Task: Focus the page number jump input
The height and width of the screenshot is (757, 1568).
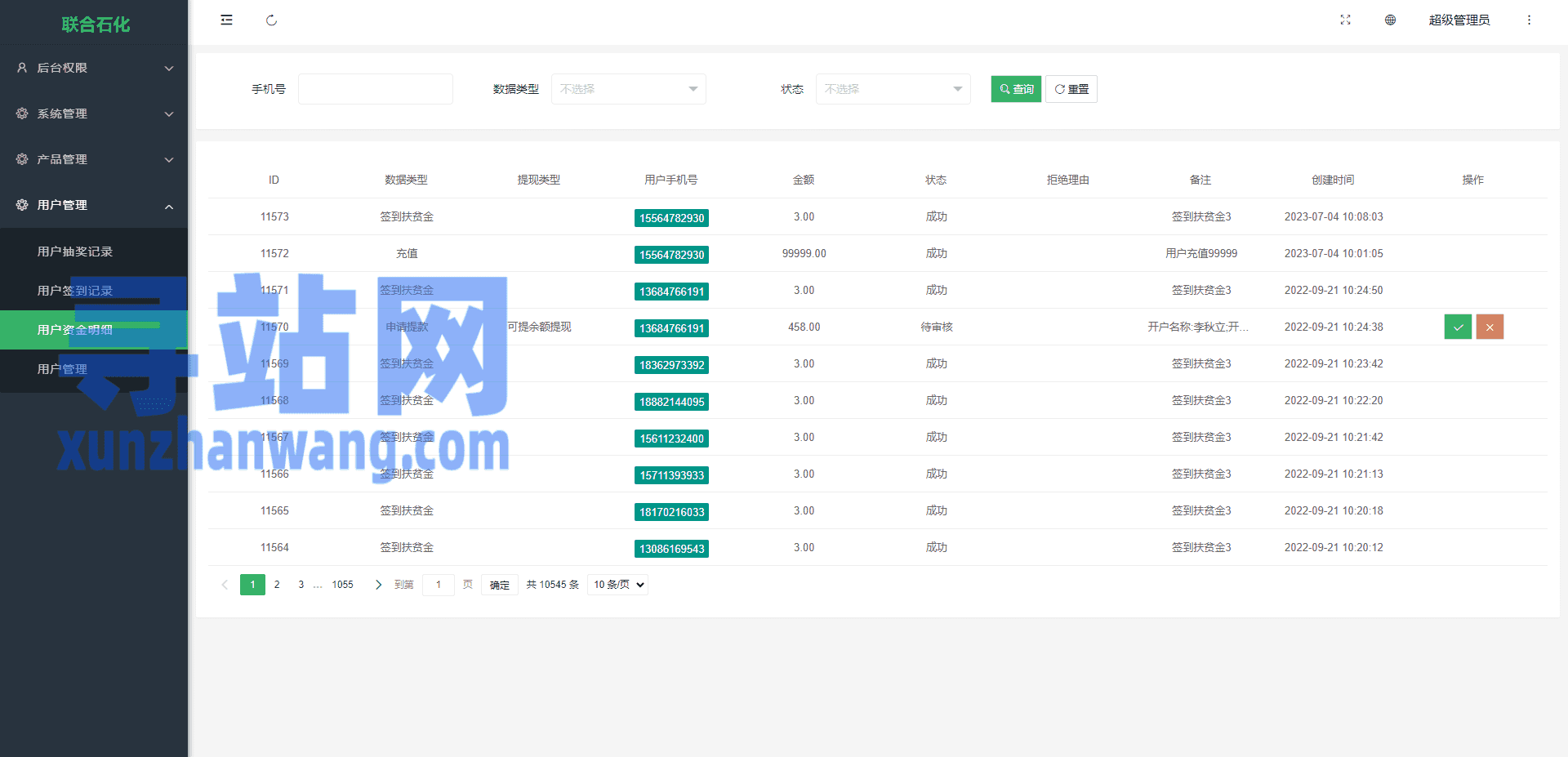Action: [x=439, y=585]
